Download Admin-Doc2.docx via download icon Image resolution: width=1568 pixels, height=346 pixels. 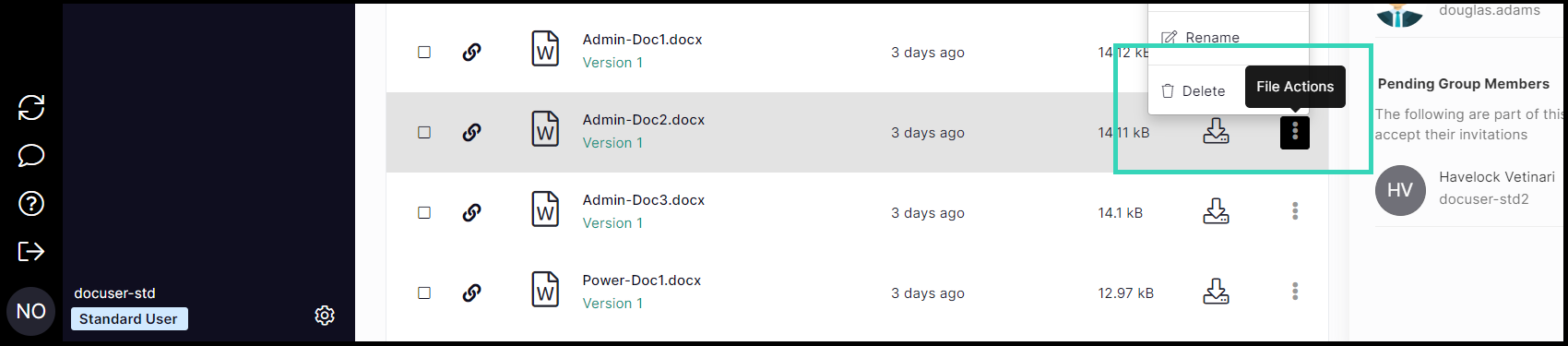[1216, 131]
